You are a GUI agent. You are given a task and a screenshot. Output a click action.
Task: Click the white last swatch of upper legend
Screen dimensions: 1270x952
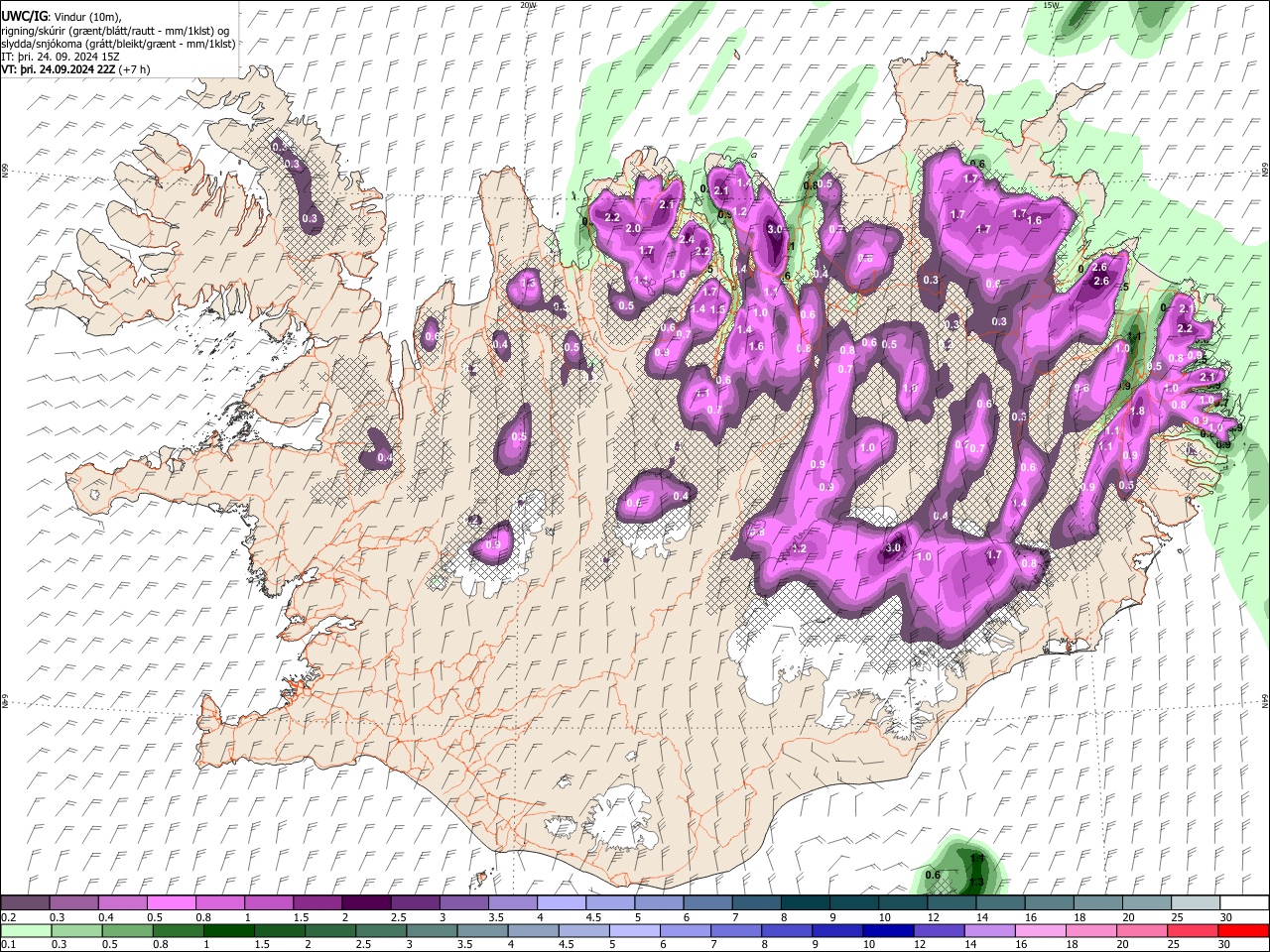(1243, 903)
